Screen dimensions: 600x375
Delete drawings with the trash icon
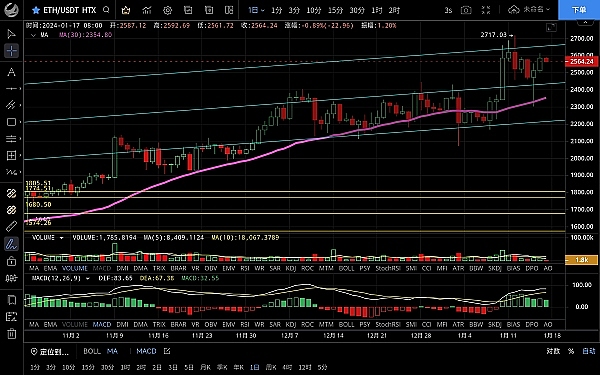[x=11, y=333]
